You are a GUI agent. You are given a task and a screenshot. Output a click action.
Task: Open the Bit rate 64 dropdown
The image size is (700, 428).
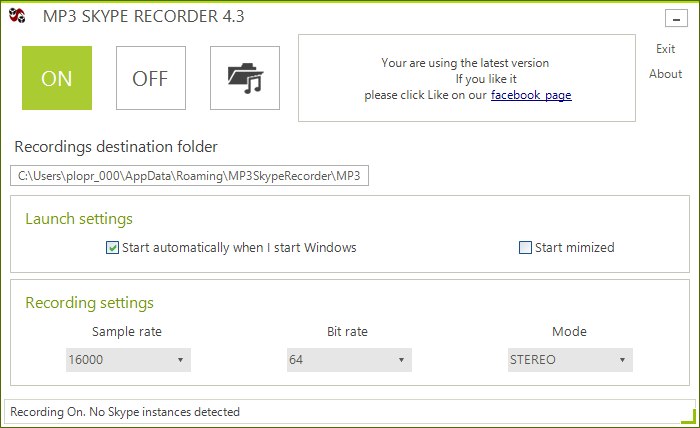click(349, 360)
